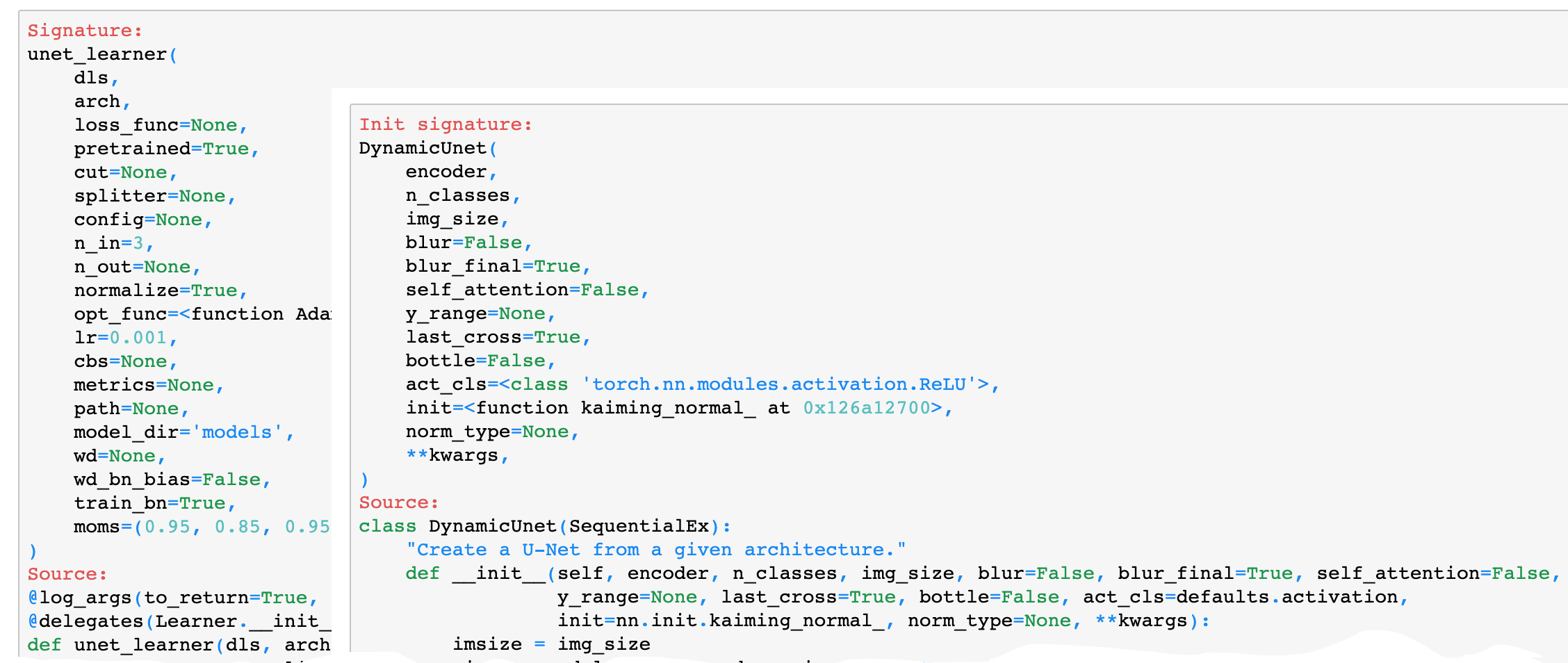The height and width of the screenshot is (663, 1568).
Task: Click 'lr=0.001,' parameter
Action: (x=126, y=338)
